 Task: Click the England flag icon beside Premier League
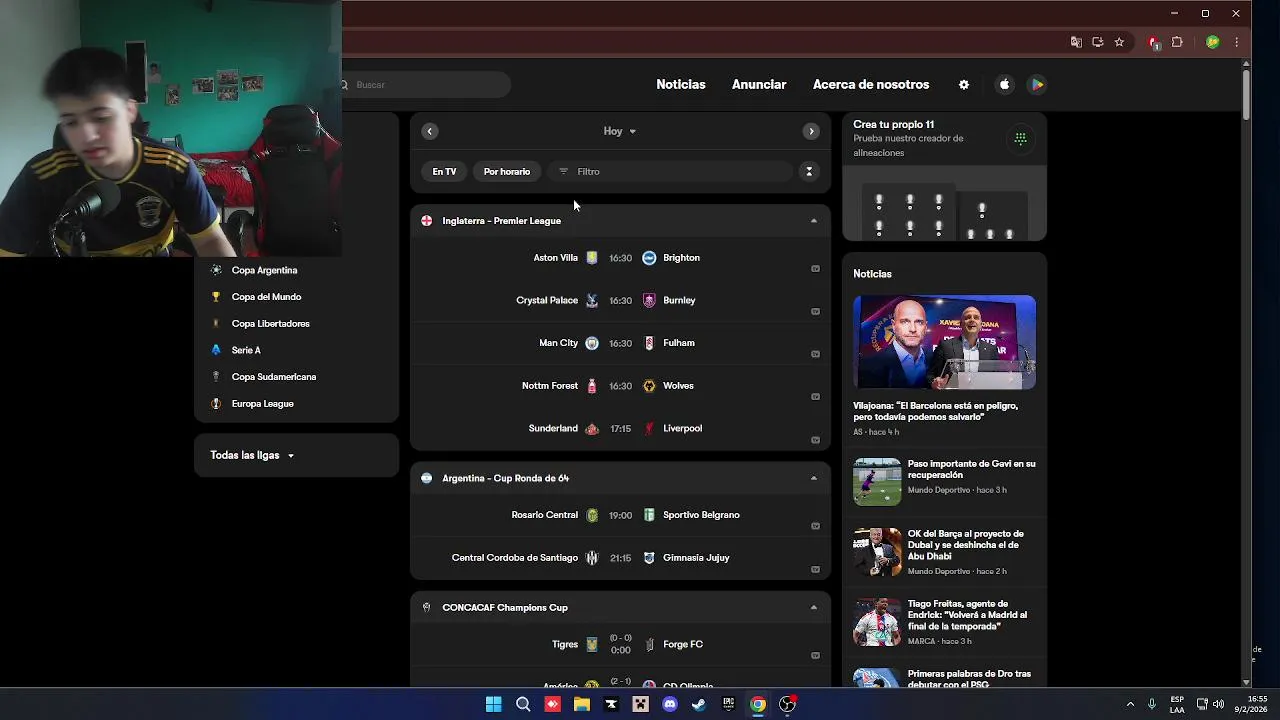(427, 221)
